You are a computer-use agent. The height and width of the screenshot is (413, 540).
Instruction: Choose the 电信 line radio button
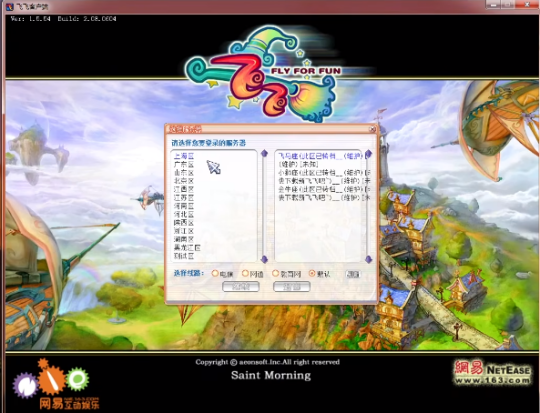click(x=215, y=273)
